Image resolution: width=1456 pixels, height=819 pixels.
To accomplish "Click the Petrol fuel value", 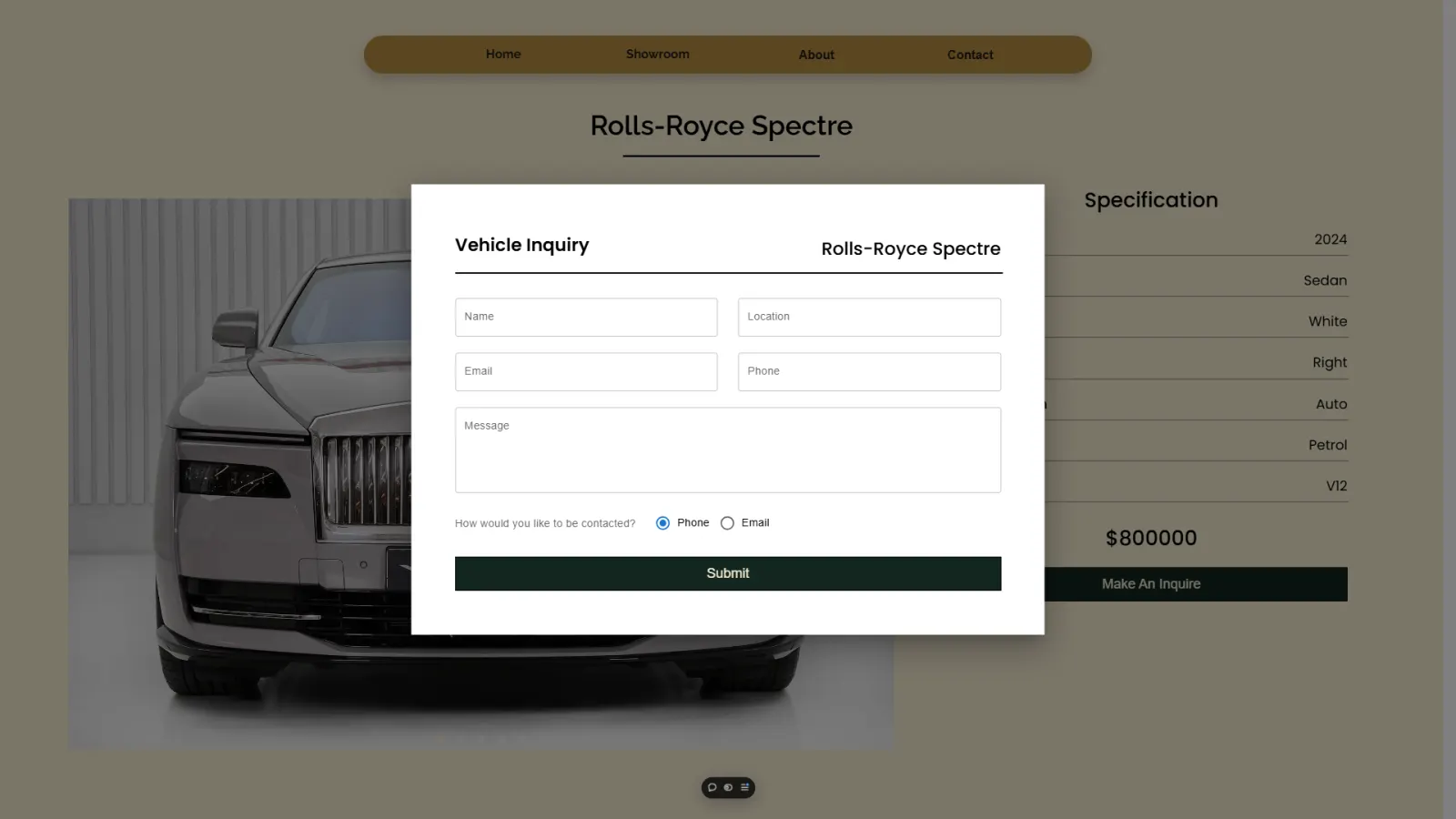I will point(1328,445).
